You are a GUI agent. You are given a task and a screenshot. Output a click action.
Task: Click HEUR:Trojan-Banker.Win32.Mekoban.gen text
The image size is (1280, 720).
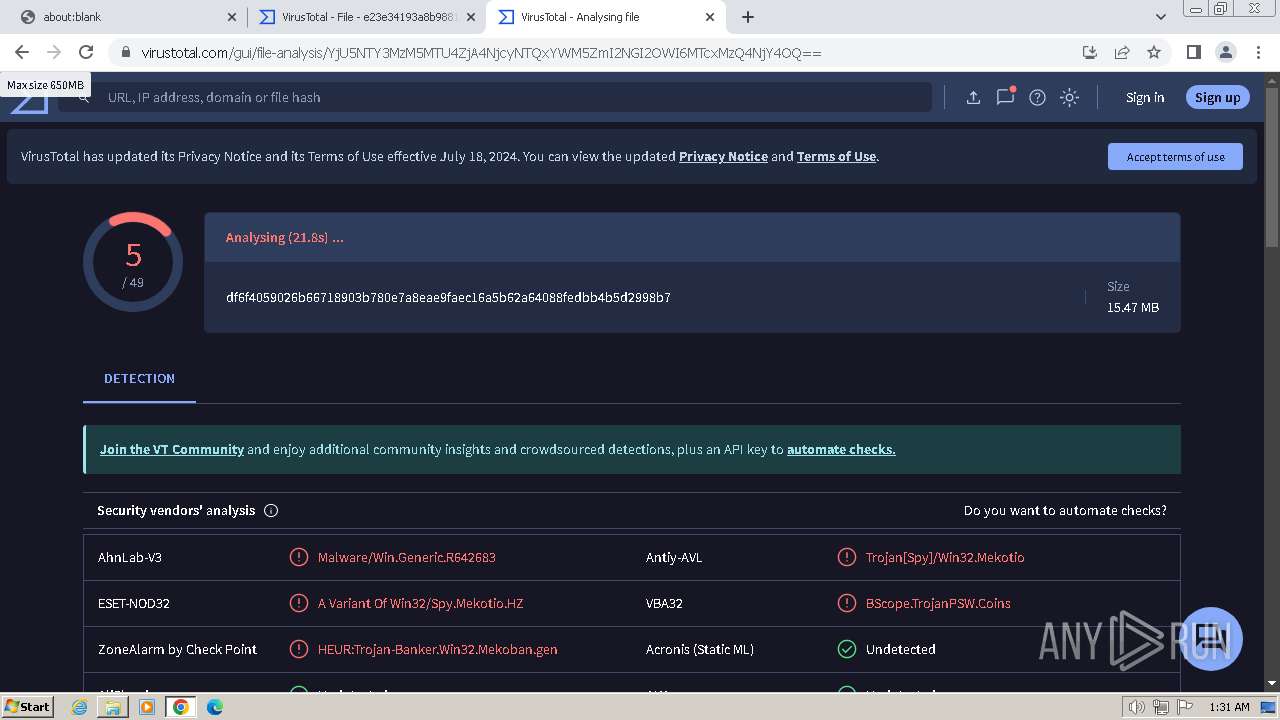click(437, 649)
